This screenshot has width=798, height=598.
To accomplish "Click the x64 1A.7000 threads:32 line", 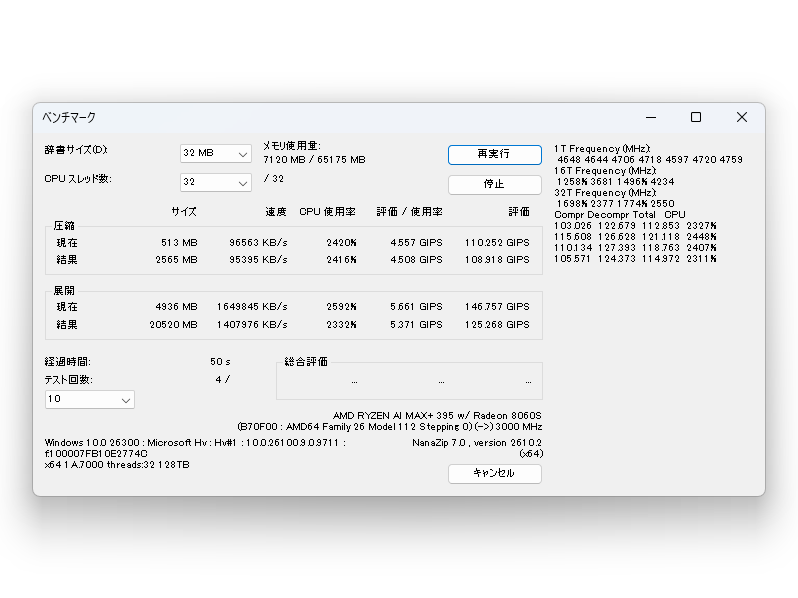I will click(x=117, y=465).
